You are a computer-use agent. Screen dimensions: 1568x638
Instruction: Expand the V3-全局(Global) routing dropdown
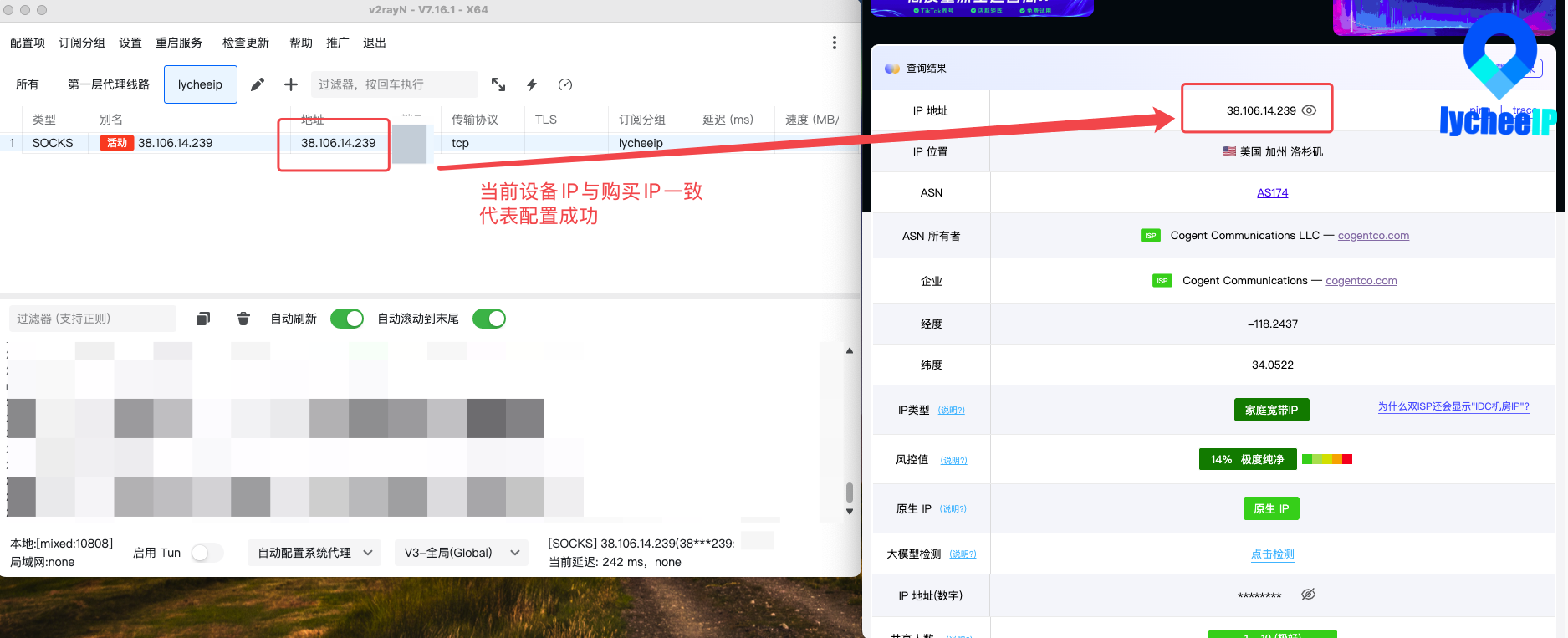462,553
